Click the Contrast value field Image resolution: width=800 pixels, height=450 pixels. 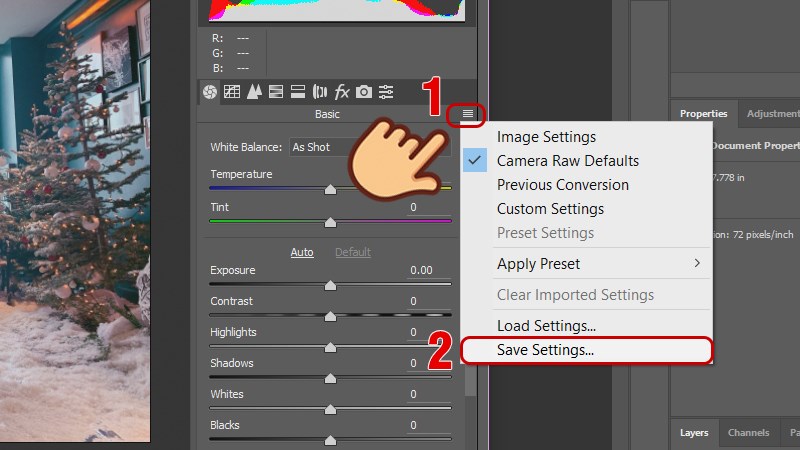pos(429,302)
